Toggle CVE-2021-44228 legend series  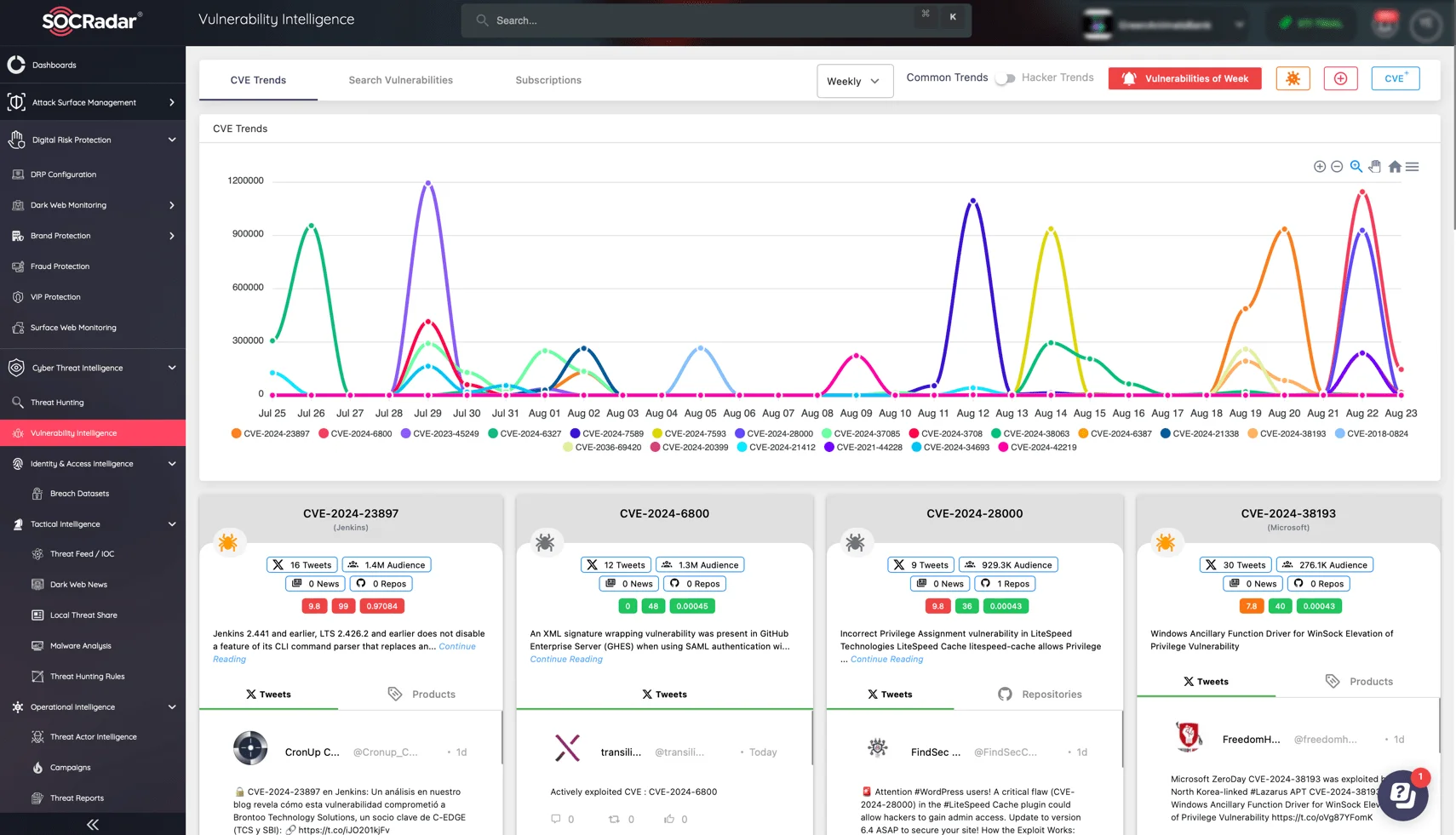pyautogui.click(x=863, y=448)
